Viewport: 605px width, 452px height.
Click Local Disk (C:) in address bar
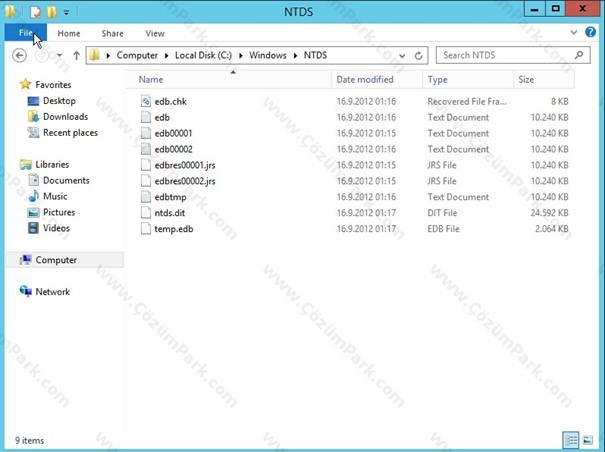203,55
